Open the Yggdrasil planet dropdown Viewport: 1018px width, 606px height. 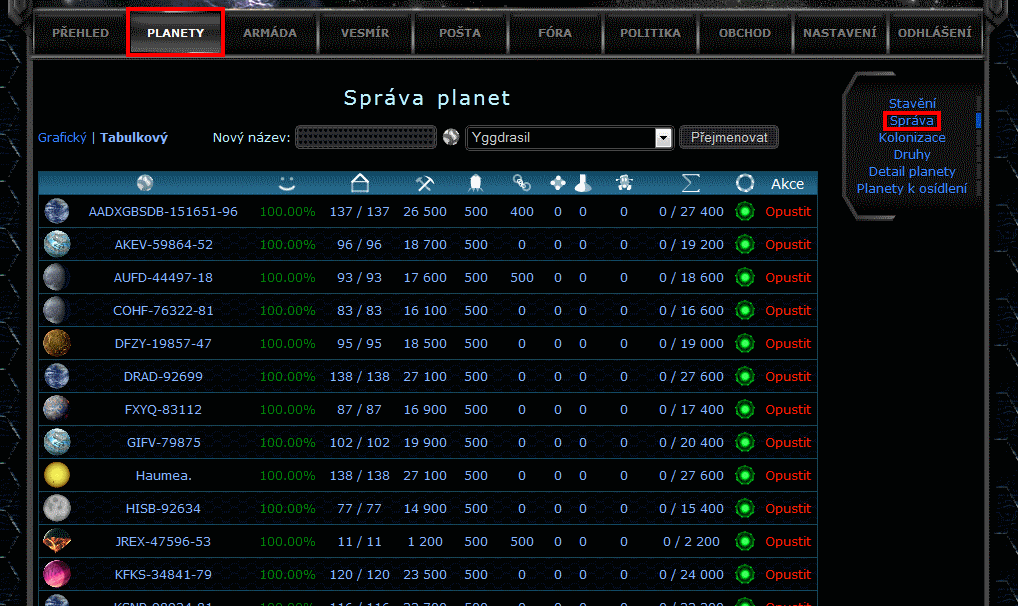pos(663,138)
